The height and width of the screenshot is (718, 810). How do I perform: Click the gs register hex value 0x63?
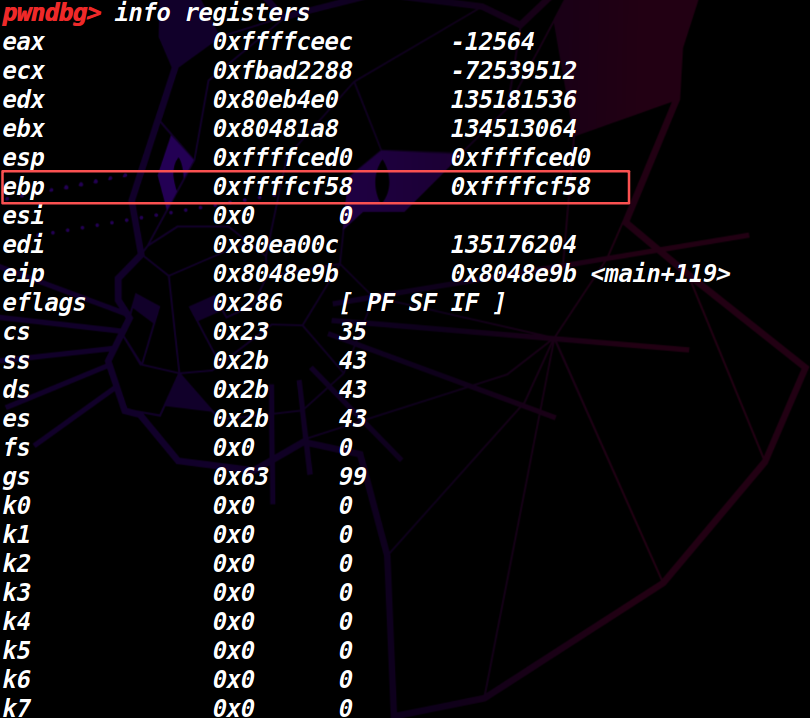[240, 476]
